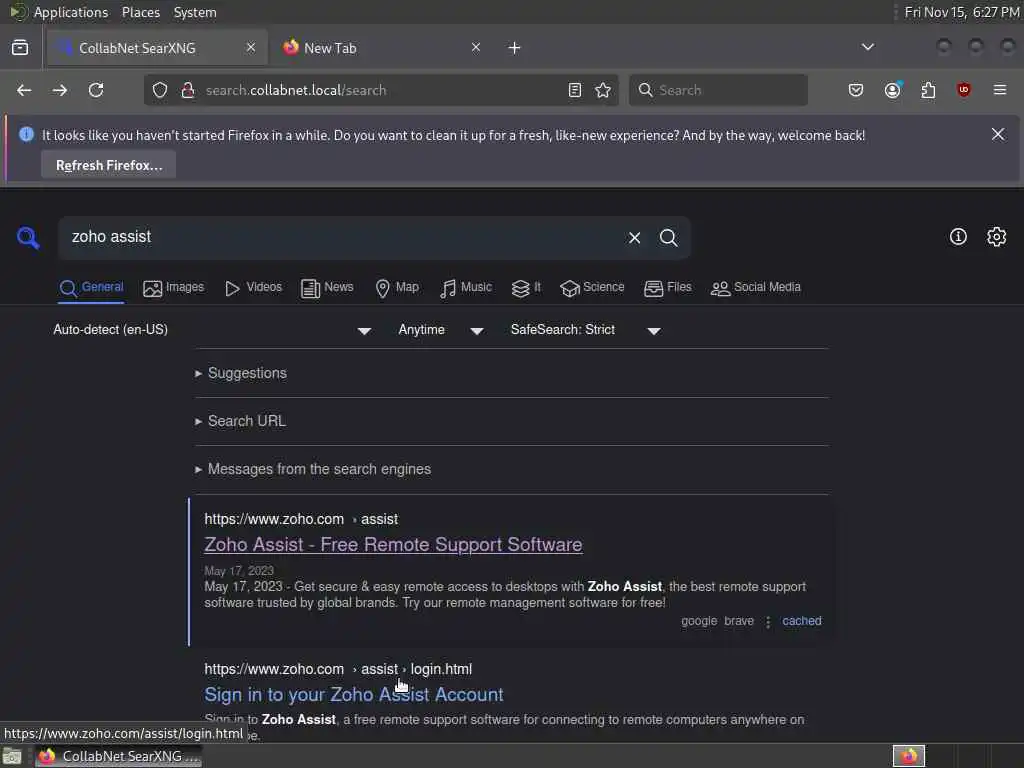Open the Applications menu

pyautogui.click(x=71, y=12)
